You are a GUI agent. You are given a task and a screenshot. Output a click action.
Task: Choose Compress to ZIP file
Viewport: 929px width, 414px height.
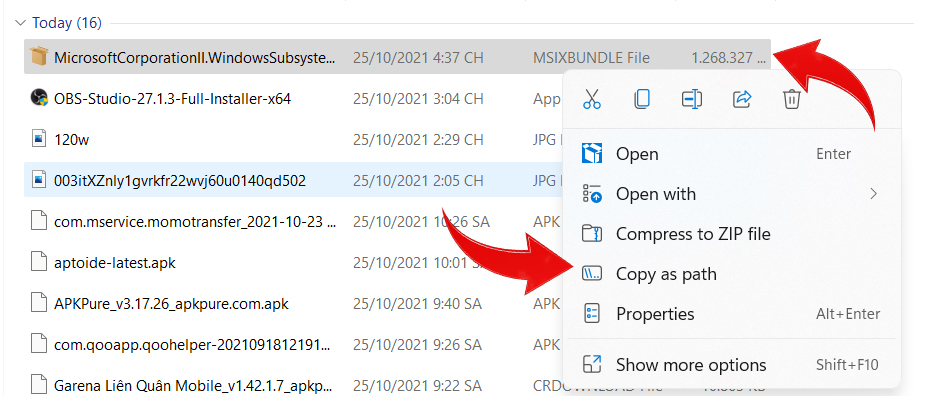point(732,234)
